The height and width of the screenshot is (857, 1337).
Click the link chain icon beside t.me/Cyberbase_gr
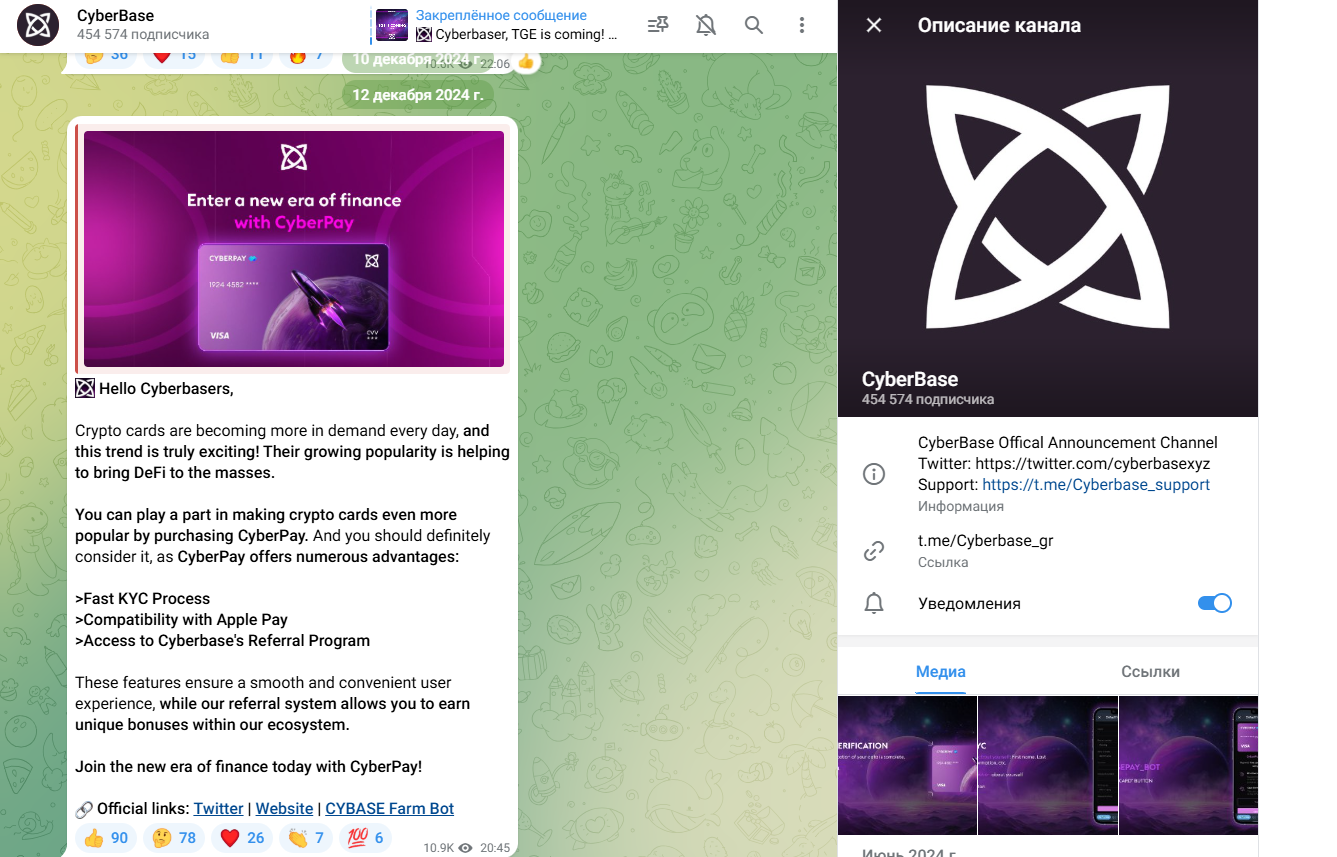coord(874,551)
